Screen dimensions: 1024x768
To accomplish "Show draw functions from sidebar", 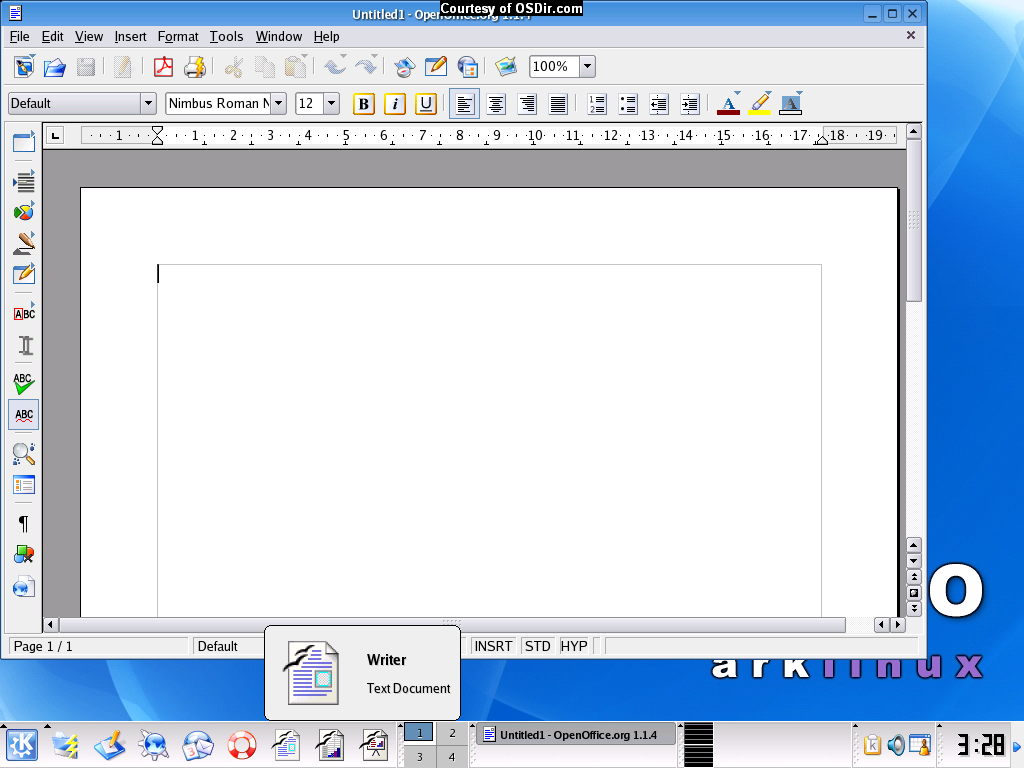I will pyautogui.click(x=24, y=243).
